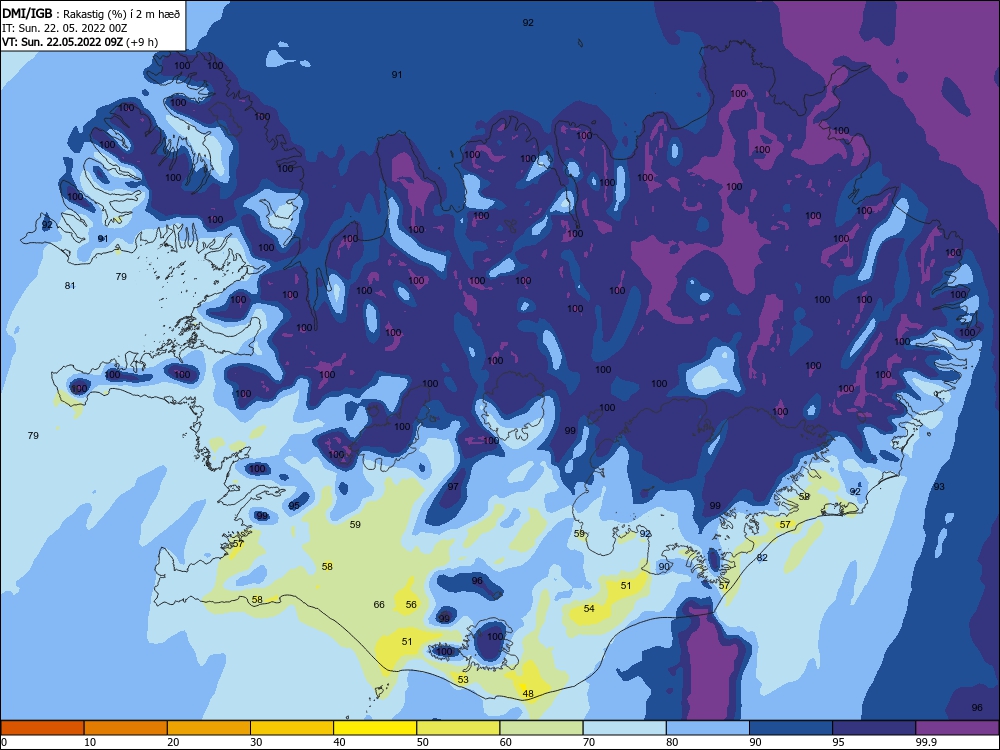Select the 95–99.9 navy legend swatch
The image size is (1000, 750).
point(874,728)
